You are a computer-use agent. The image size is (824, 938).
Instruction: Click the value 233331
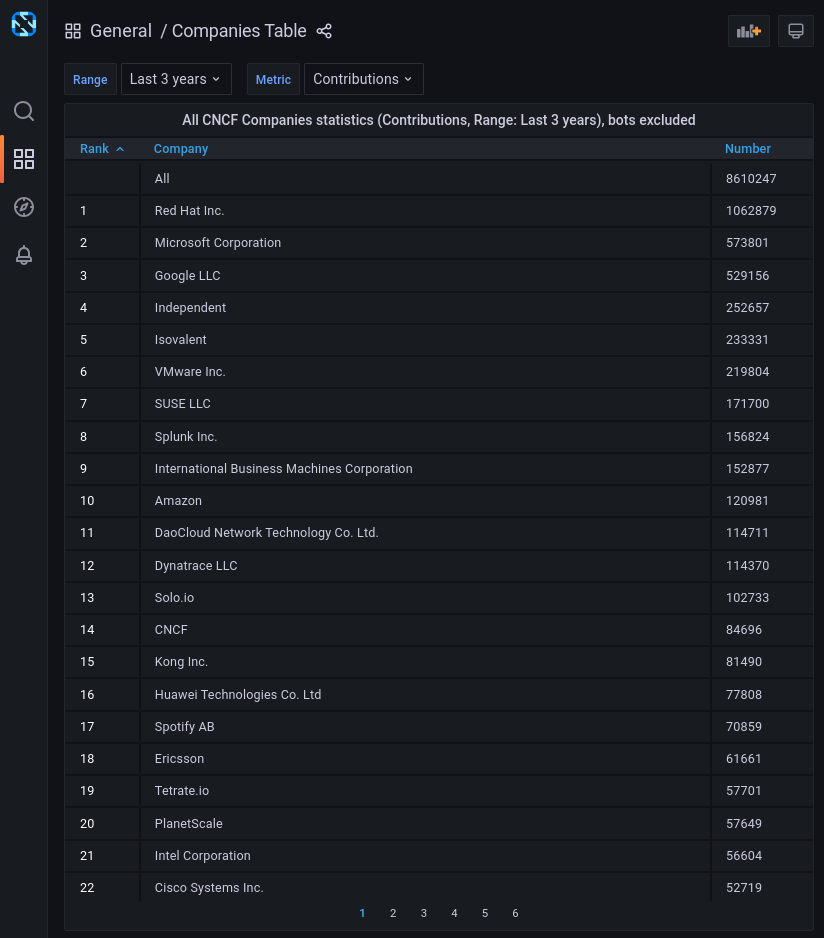click(747, 340)
